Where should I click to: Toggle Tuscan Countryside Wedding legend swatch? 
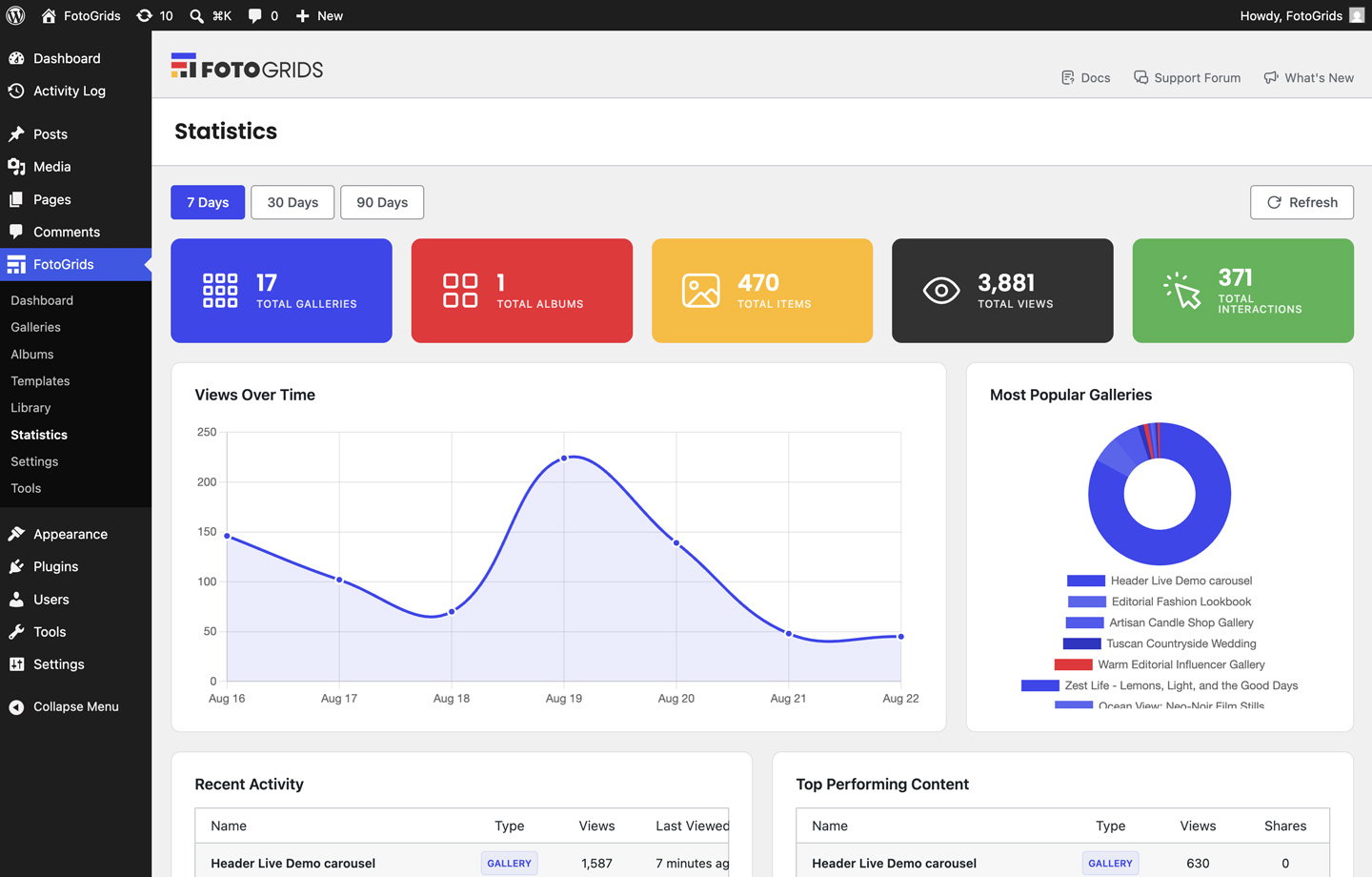pyautogui.click(x=1081, y=643)
